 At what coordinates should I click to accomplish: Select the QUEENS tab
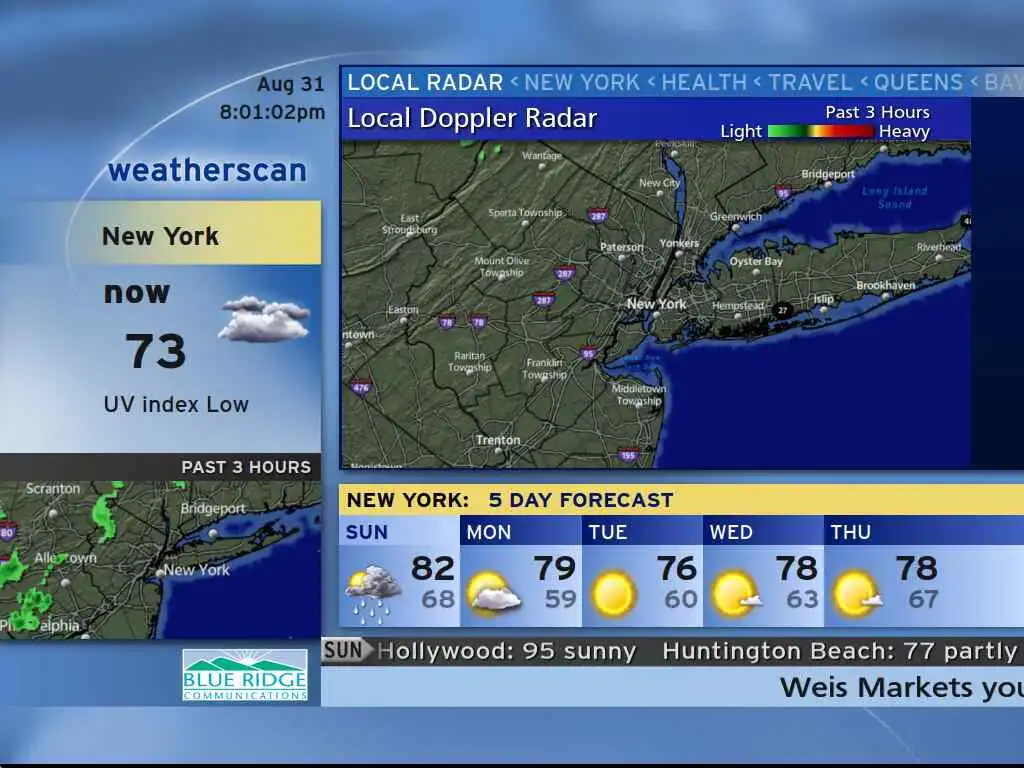pyautogui.click(x=918, y=82)
